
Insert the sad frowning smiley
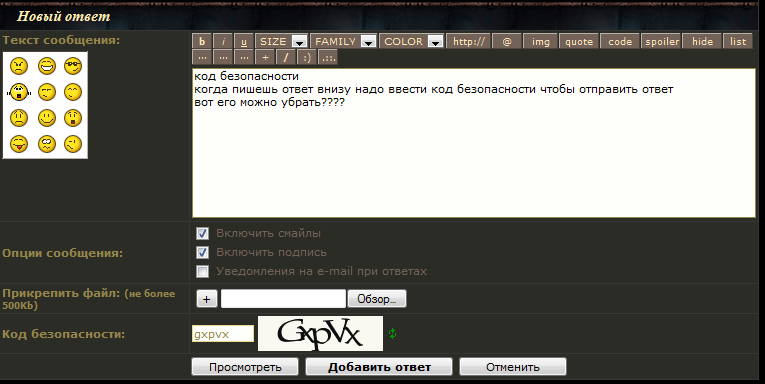(19, 118)
